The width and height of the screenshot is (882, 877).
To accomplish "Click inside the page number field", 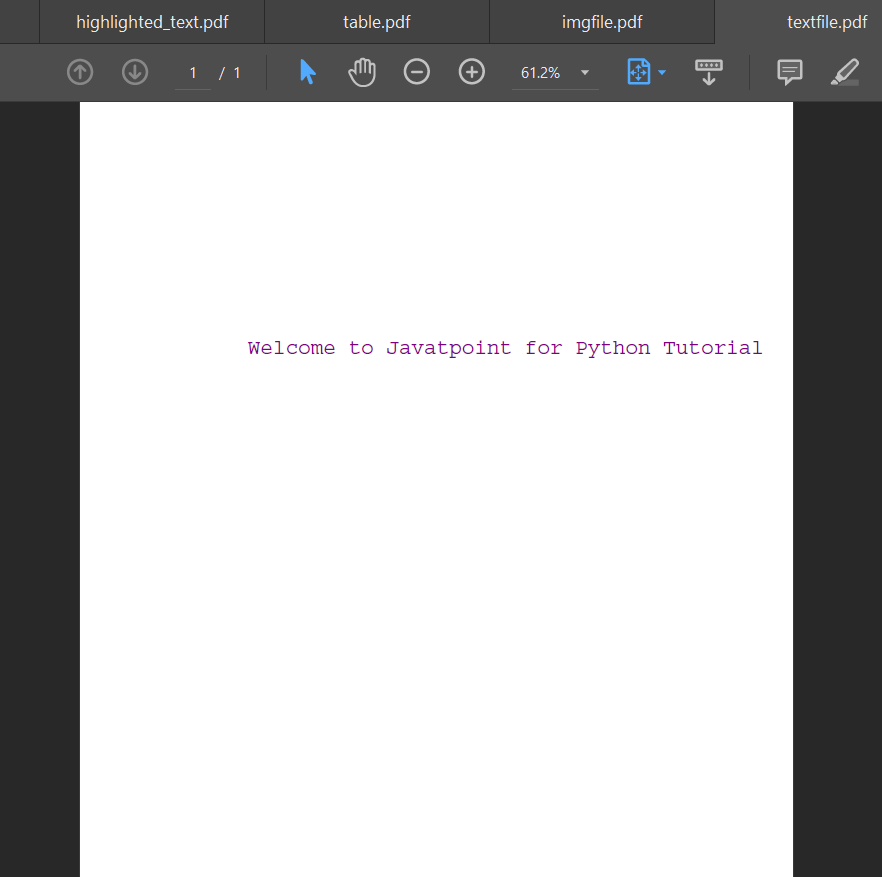I will [192, 71].
